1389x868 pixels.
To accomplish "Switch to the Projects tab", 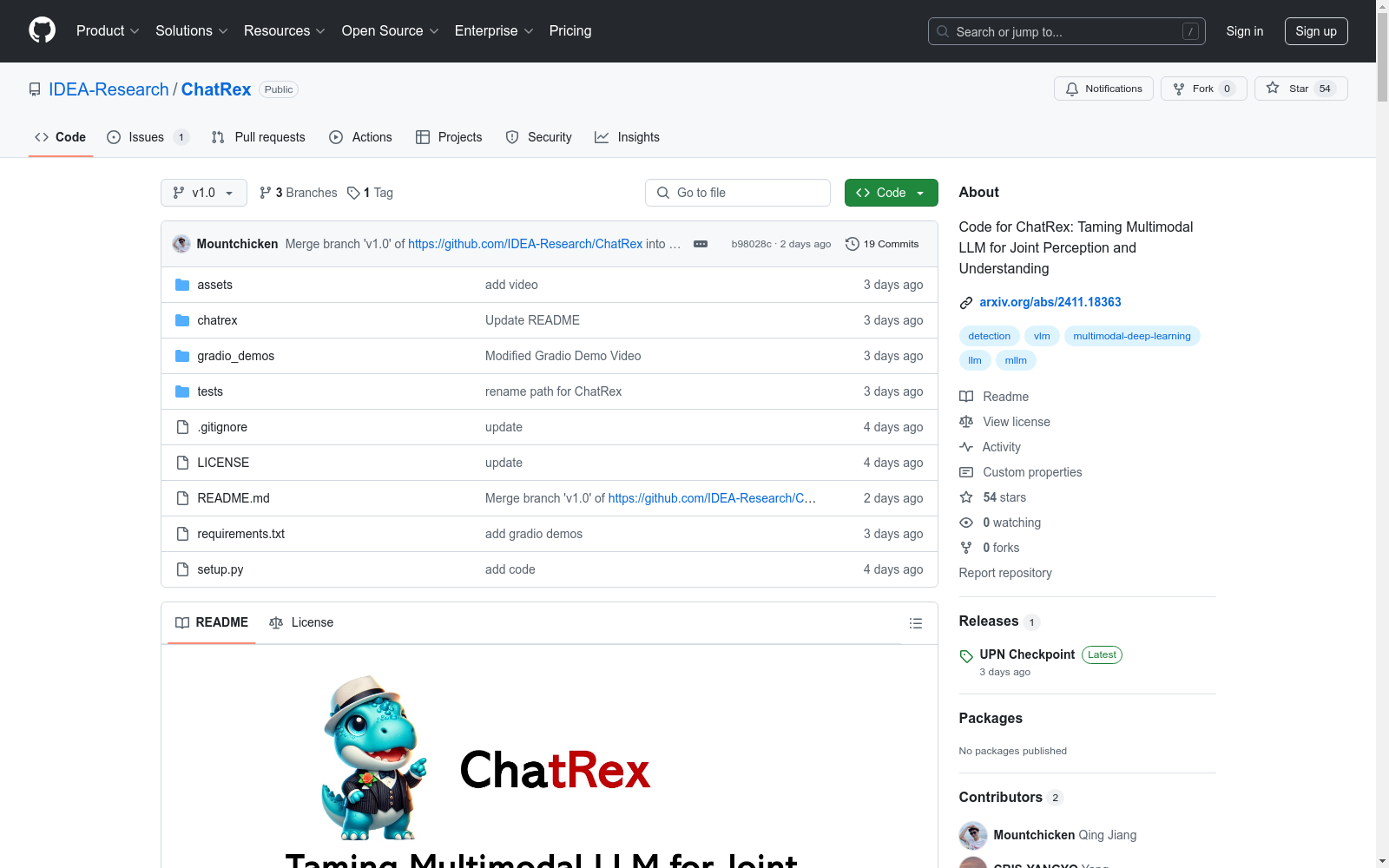I will click(449, 137).
